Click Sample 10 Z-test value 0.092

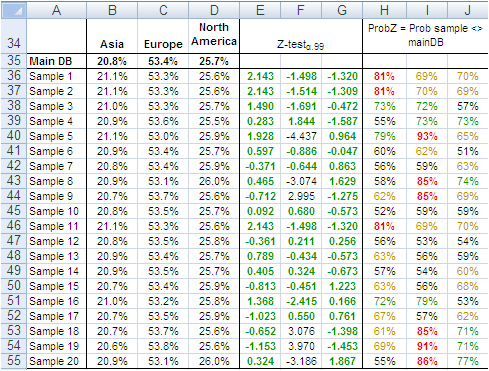(x=260, y=211)
